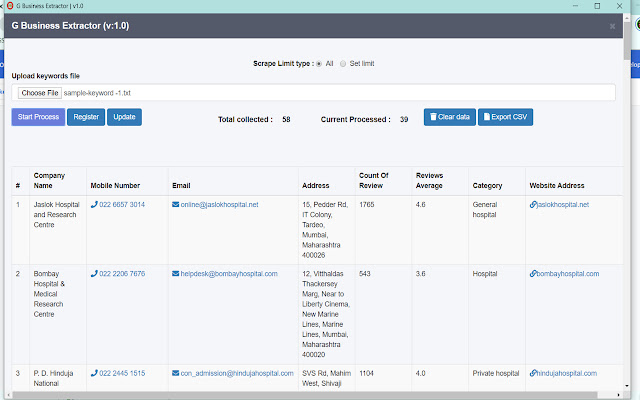This screenshot has width=640, height=400.
Task: Click envelope icon next to helpdesk@bombayhospital.com
Action: (x=176, y=274)
